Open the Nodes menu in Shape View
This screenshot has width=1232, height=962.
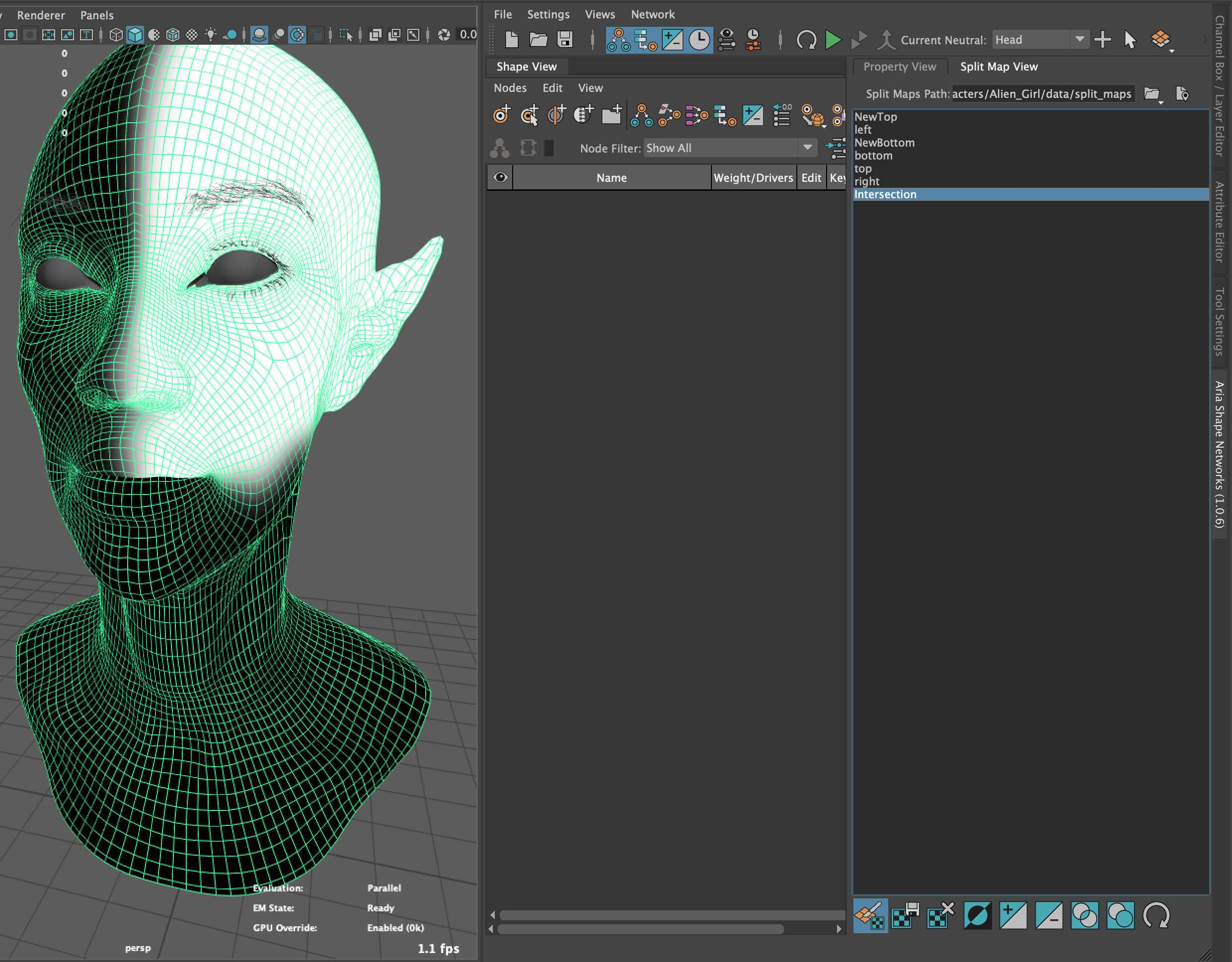[510, 88]
